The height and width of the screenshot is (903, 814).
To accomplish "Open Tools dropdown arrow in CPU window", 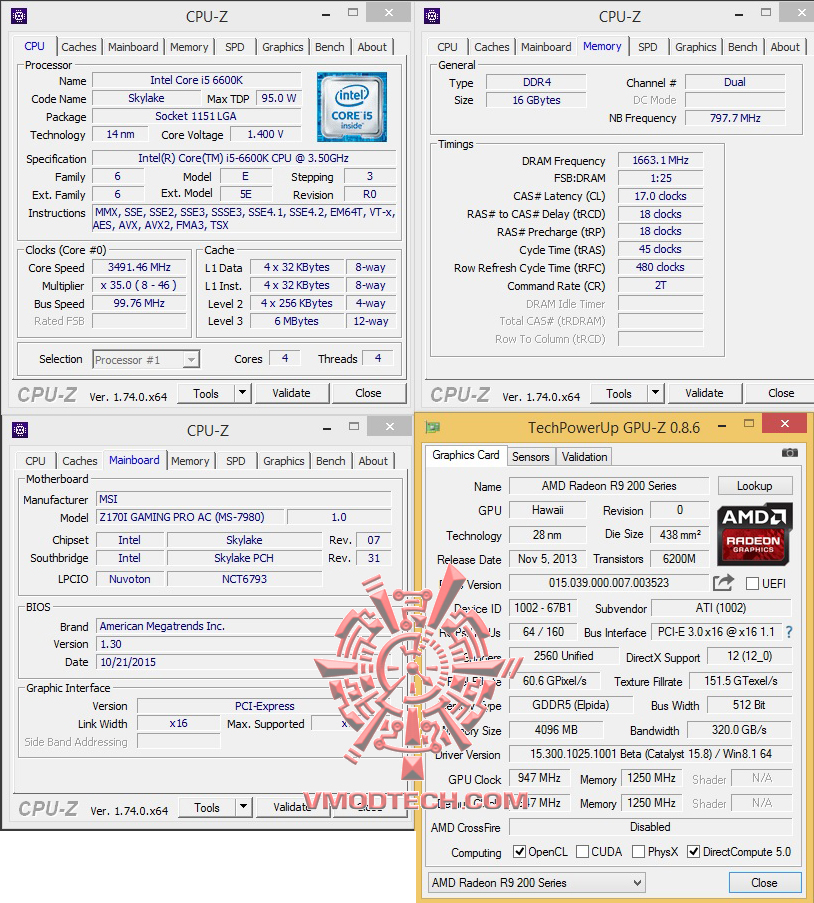I will [243, 393].
